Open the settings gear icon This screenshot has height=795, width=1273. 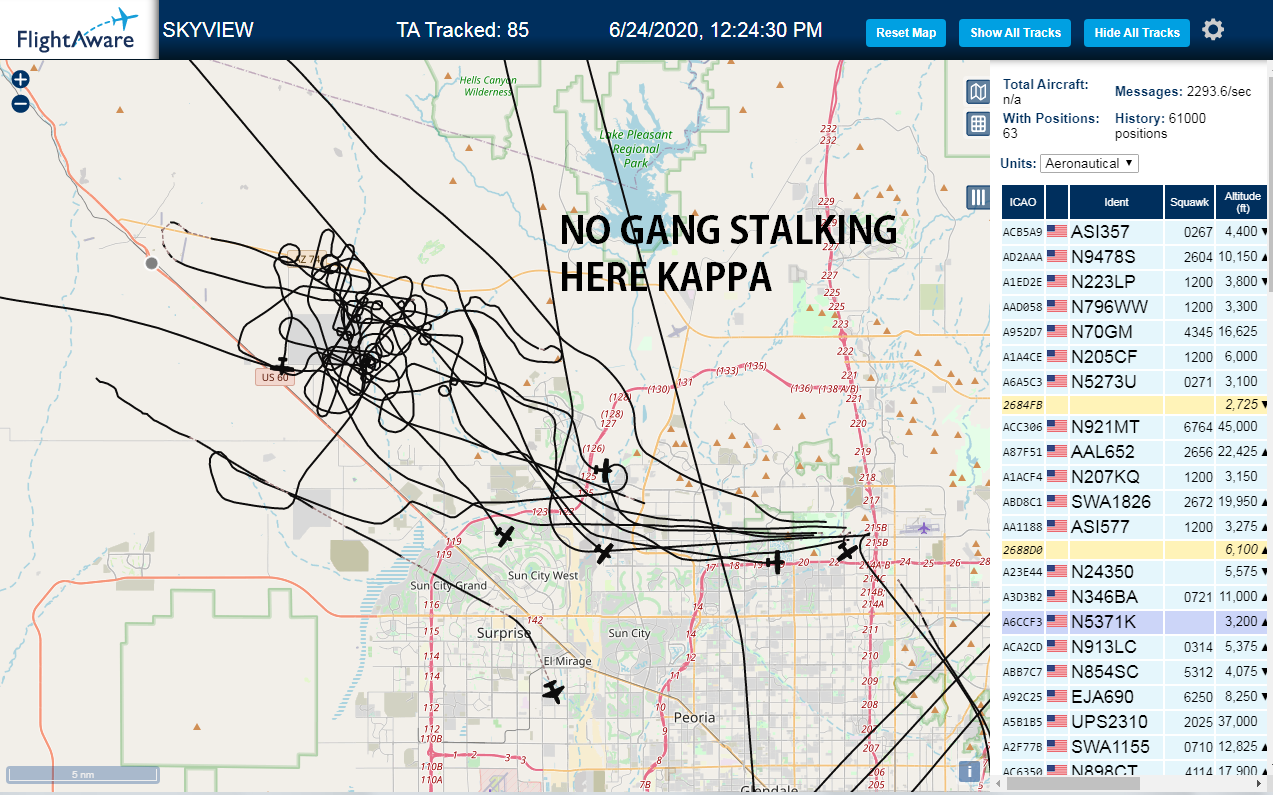(x=1213, y=30)
